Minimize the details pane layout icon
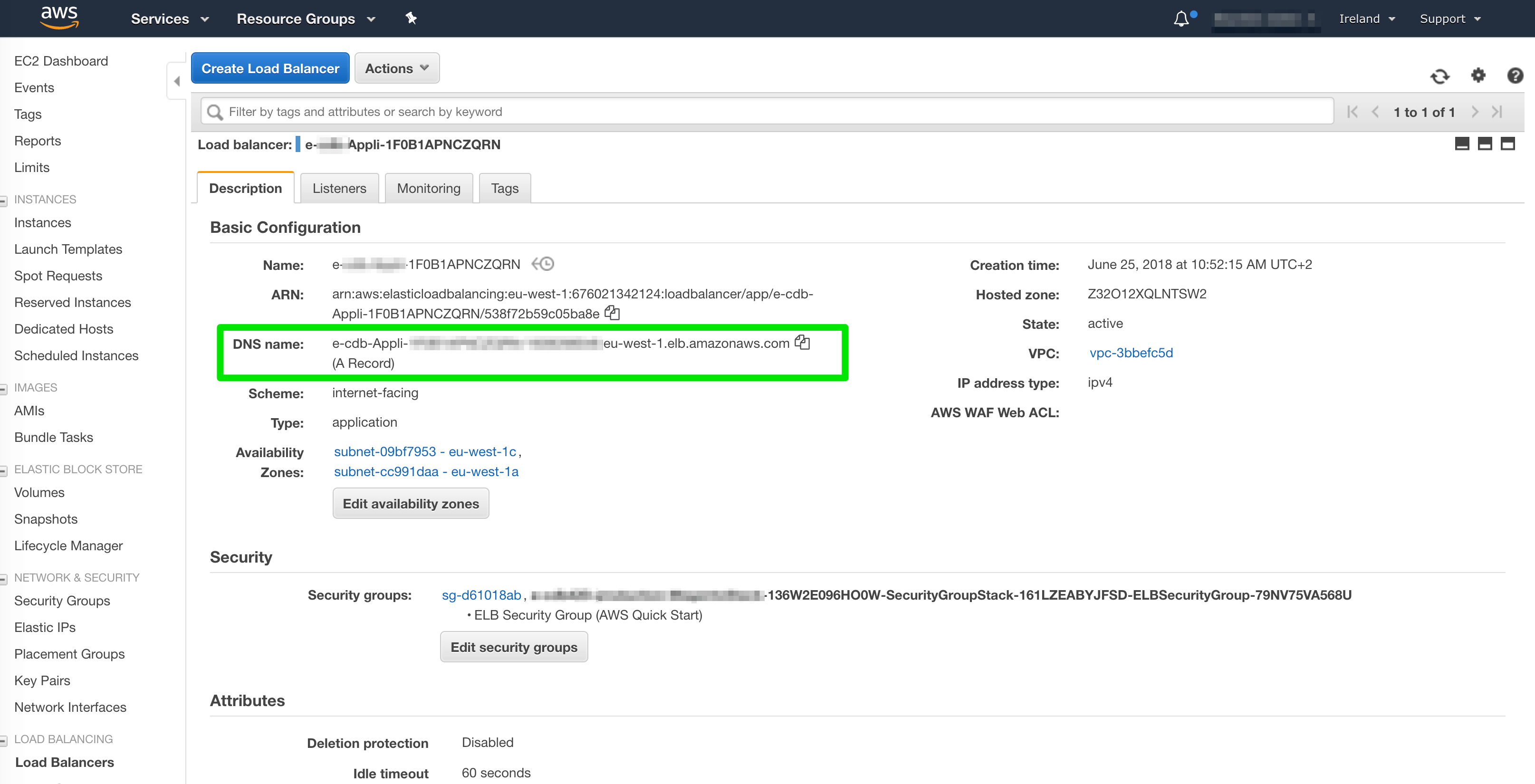1535x784 pixels. point(1462,143)
